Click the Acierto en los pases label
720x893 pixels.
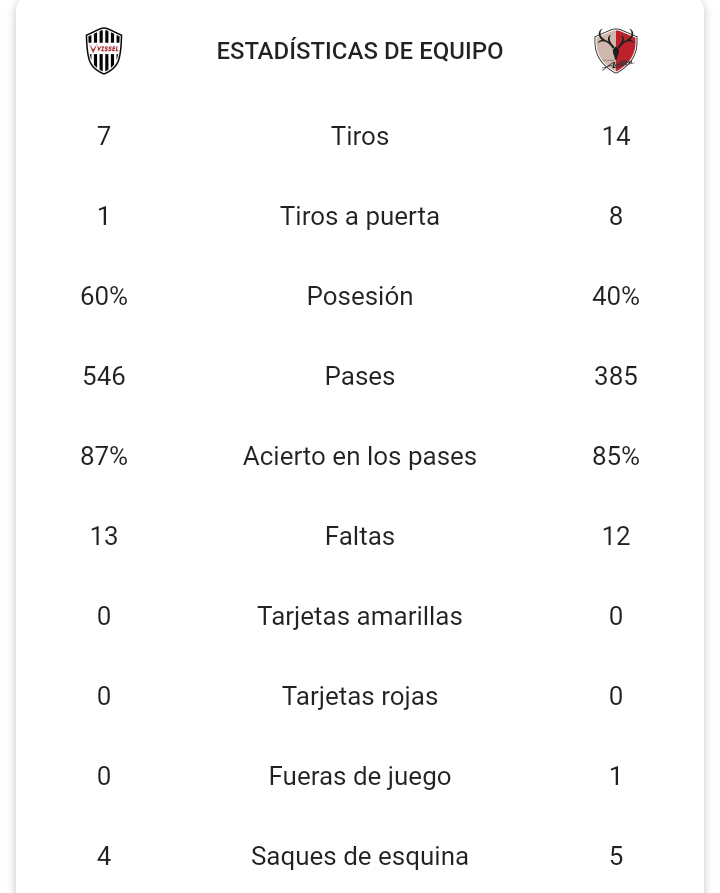coord(360,456)
